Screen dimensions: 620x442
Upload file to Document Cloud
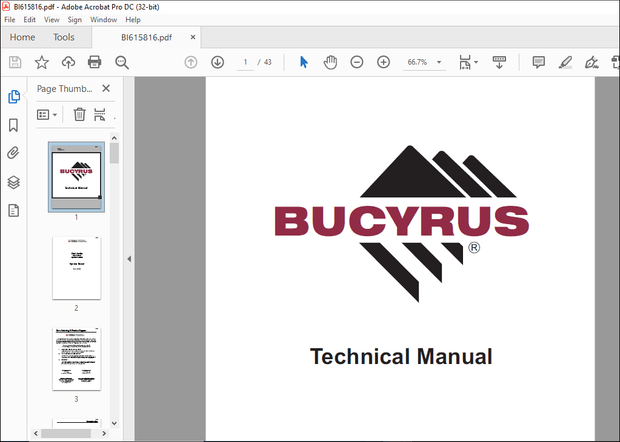68,62
